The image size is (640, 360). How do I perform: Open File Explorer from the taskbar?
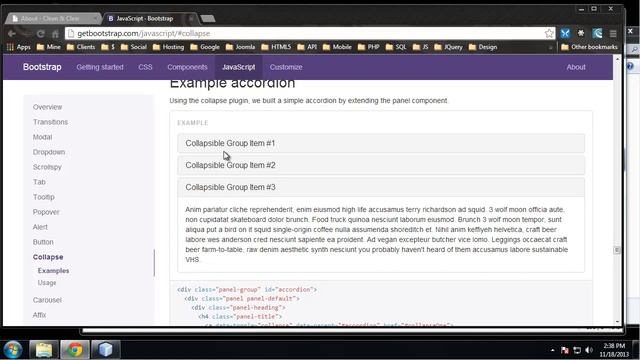[44, 350]
